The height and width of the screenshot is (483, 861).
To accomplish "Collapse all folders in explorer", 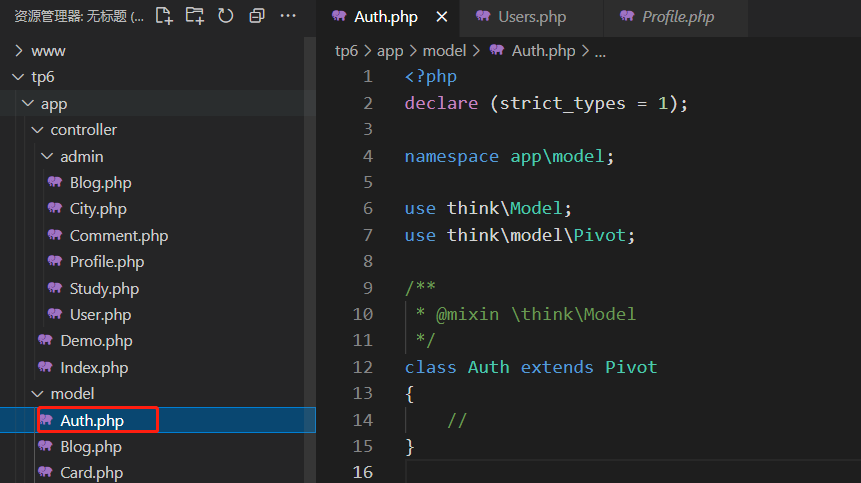I will tap(256, 16).
